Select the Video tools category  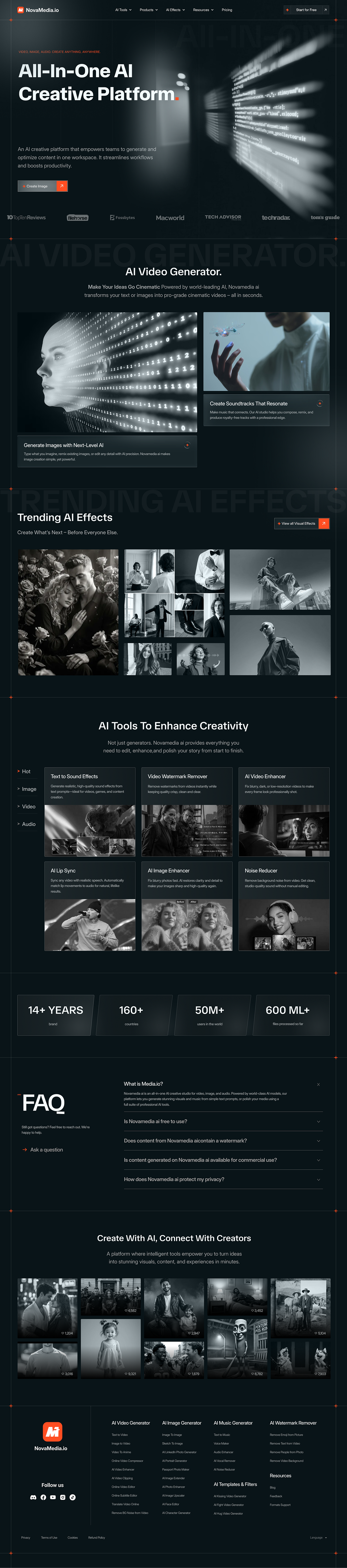(27, 807)
